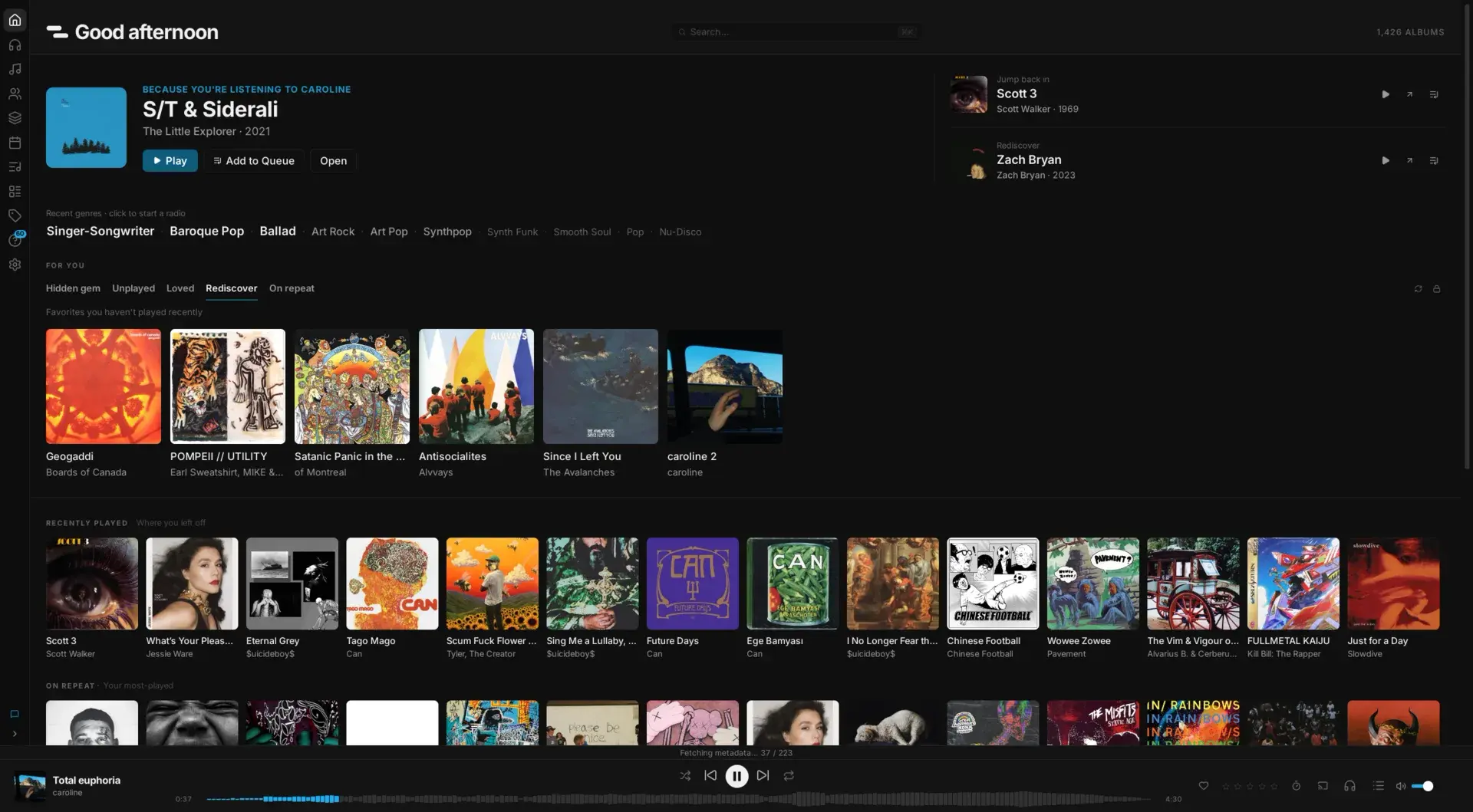This screenshot has width=1473, height=812.
Task: Mute the volume with the speaker icon
Action: click(x=1400, y=786)
